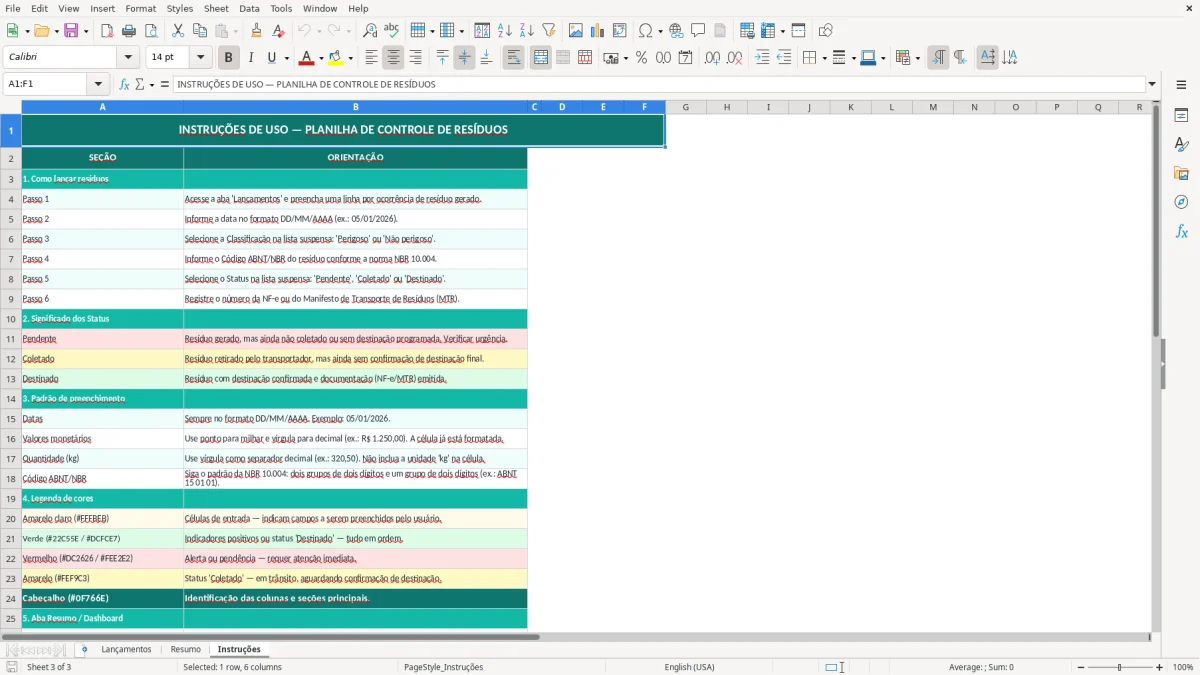
Task: Insert Pivot Table icon
Action: tap(620, 31)
